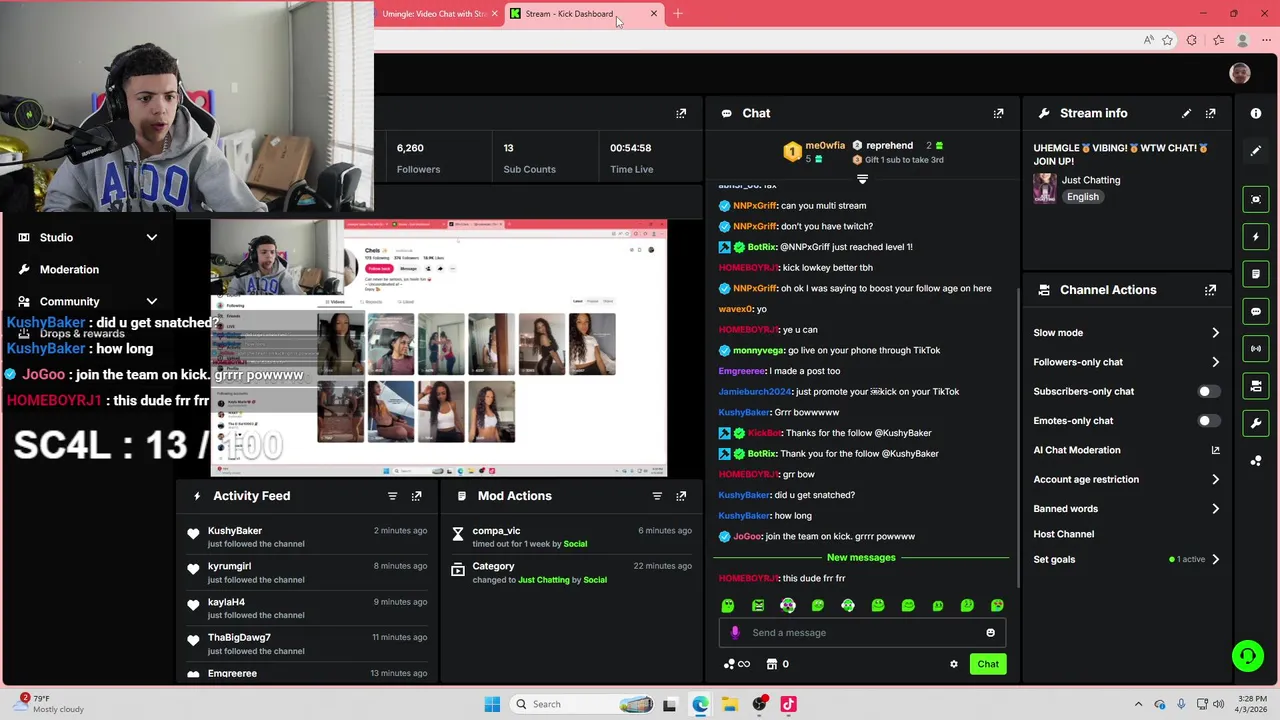Click Social link in timed out entry
Viewport: 1280px width, 720px height.
575,544
